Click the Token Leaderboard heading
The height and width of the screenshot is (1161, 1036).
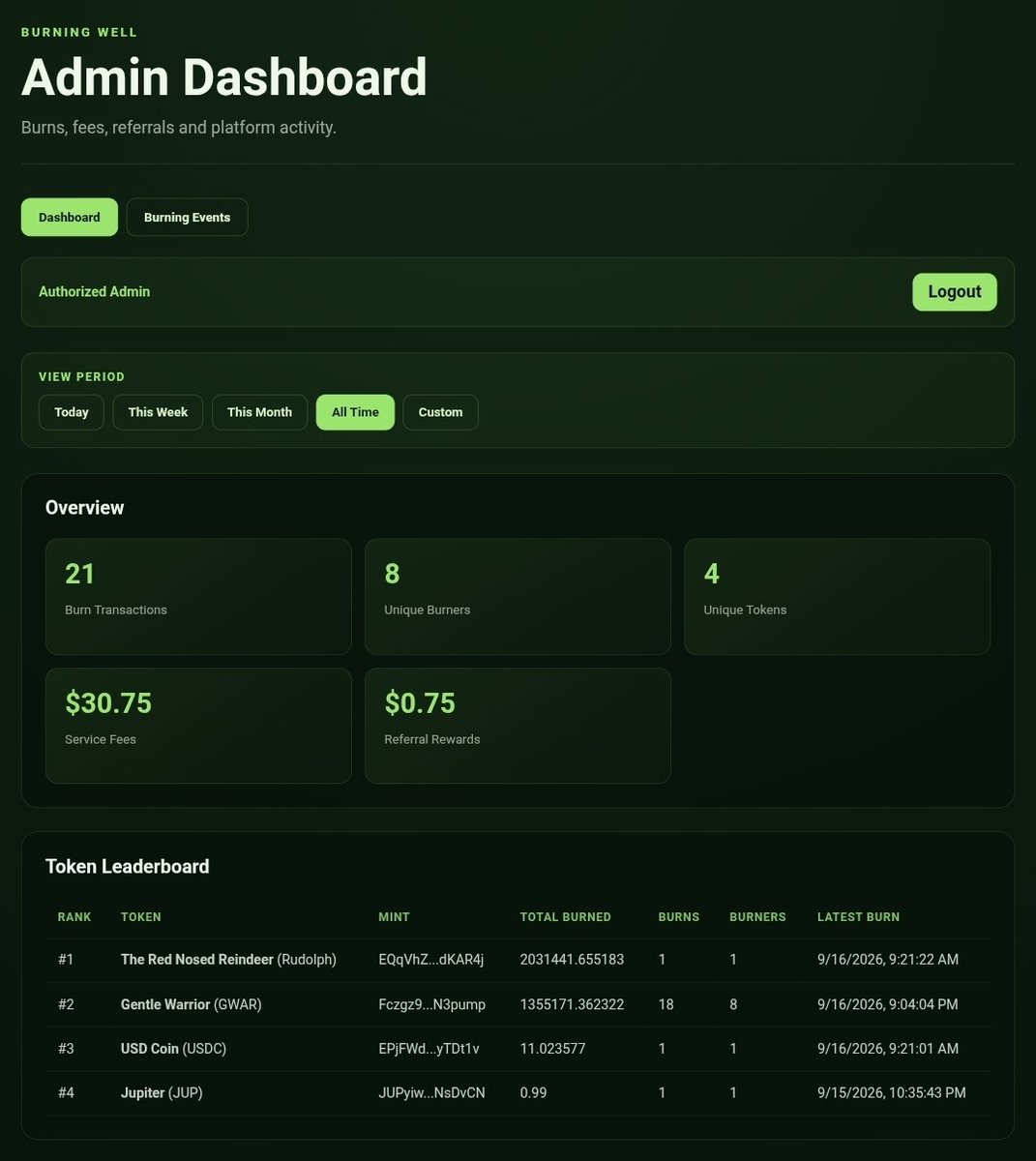click(x=128, y=866)
